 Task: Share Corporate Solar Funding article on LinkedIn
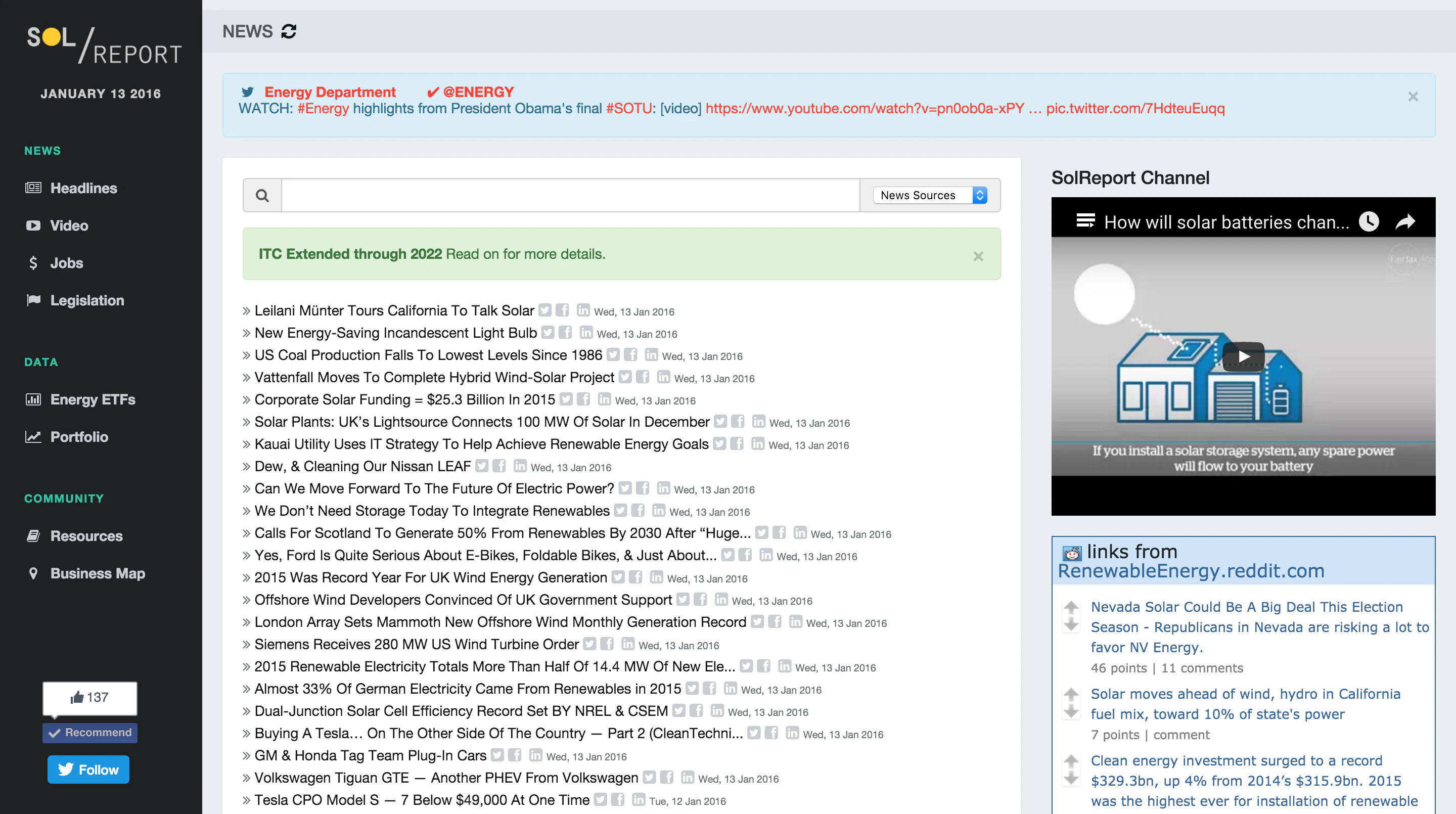(604, 399)
